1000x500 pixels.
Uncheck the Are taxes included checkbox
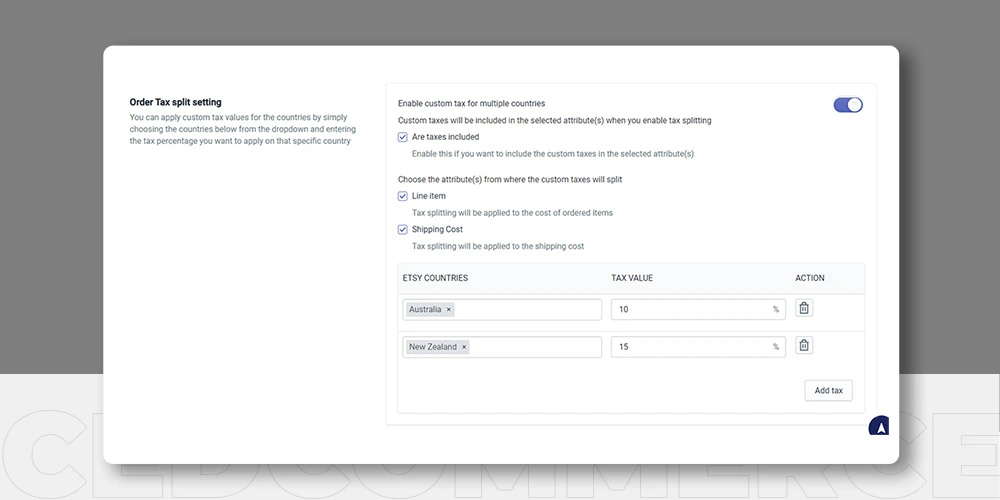pos(402,137)
